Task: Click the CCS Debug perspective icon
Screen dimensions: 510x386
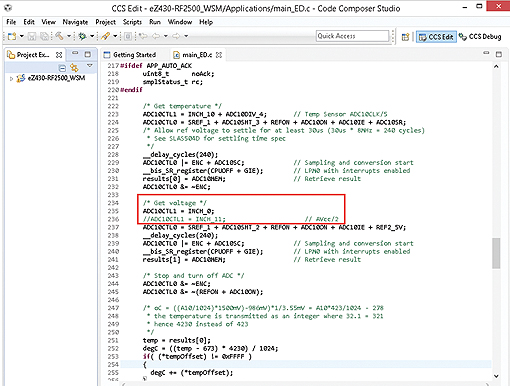Action: tap(480, 37)
